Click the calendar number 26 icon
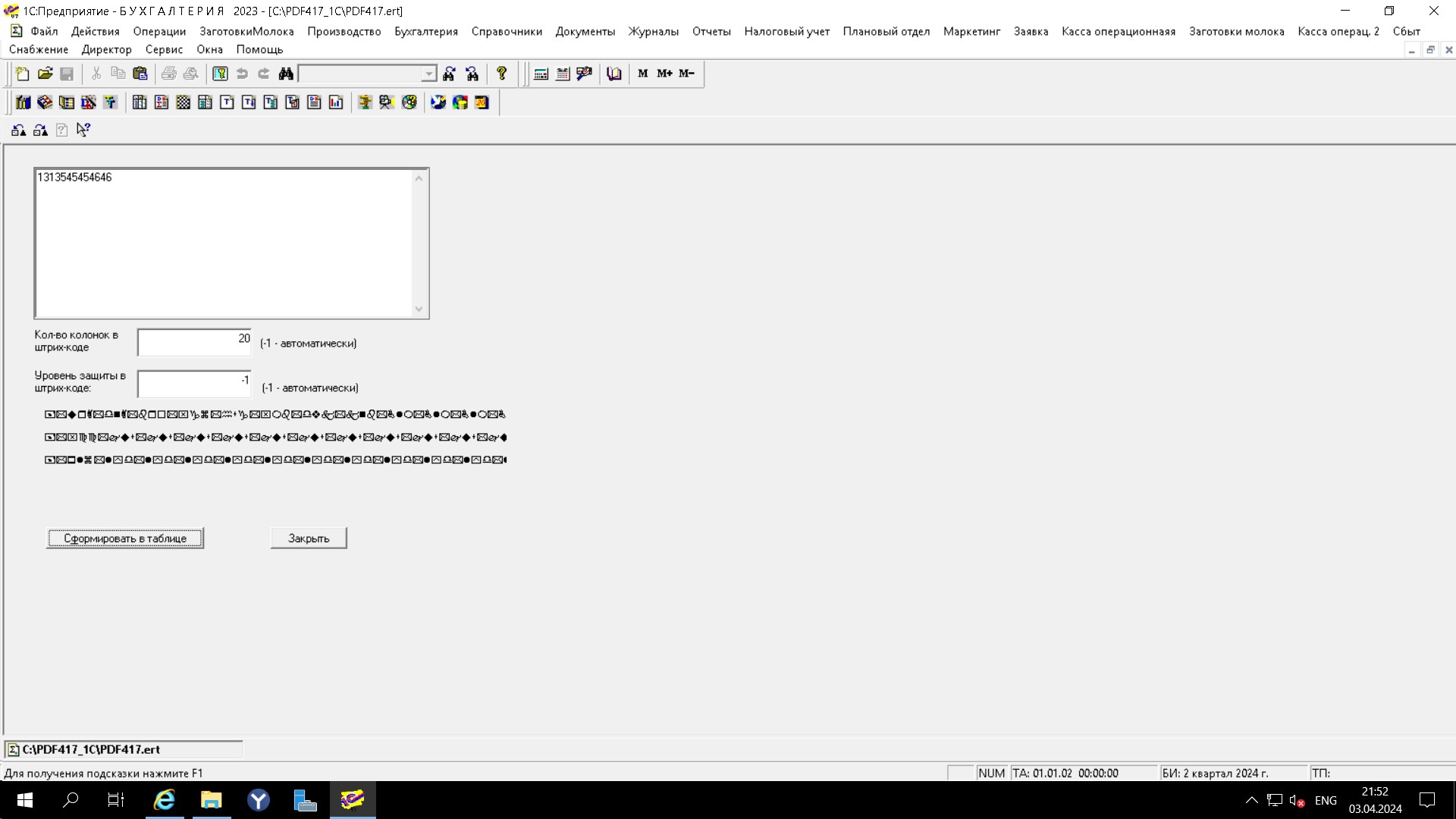This screenshot has height=819, width=1456. click(482, 102)
